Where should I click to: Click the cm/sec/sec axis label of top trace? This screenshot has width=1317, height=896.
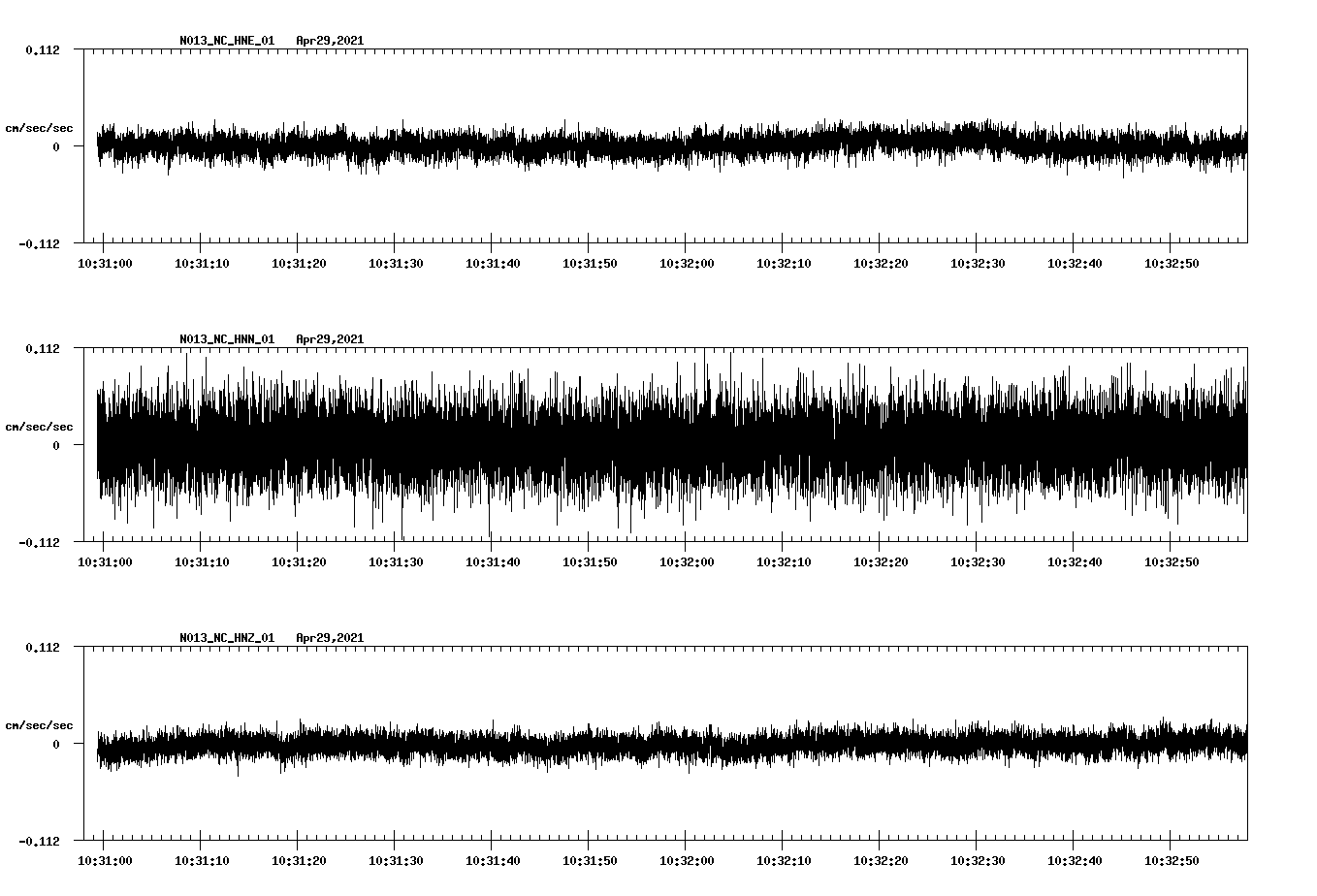tap(40, 125)
